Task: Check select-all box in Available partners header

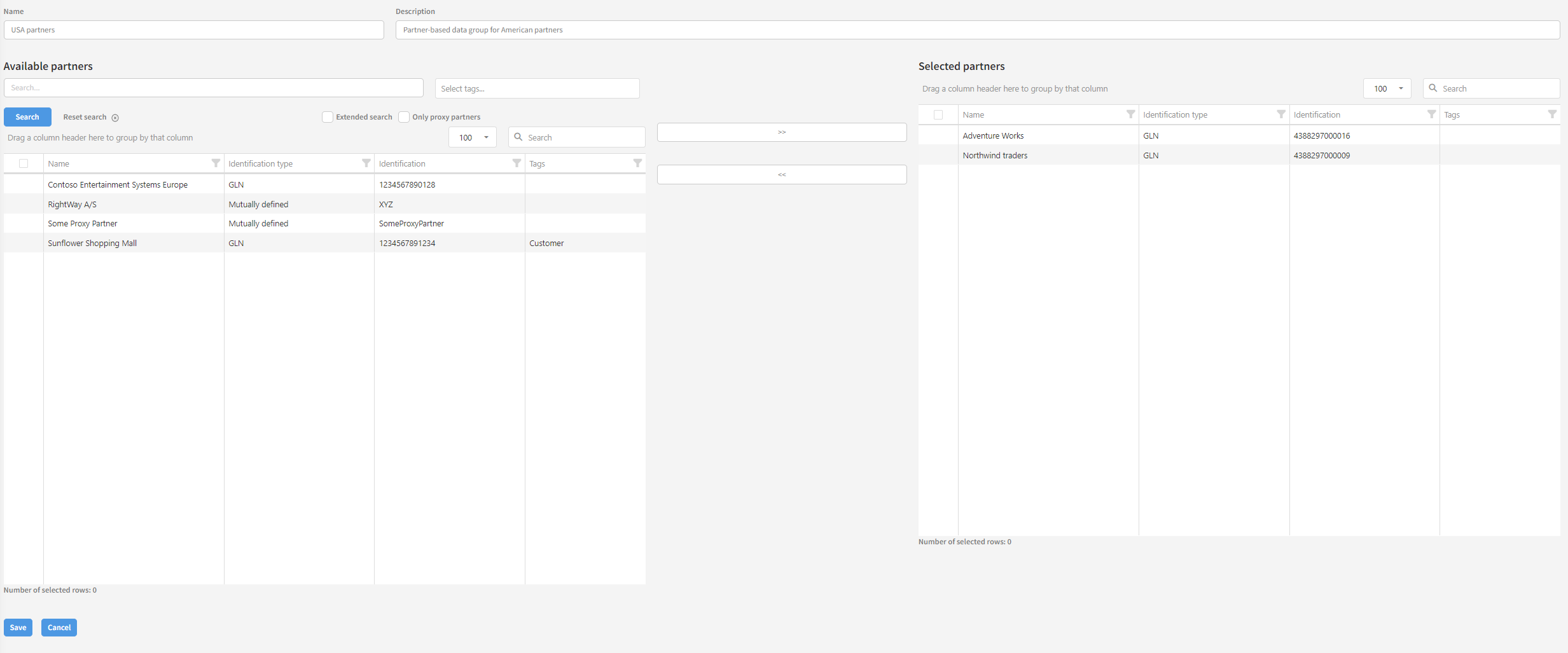Action: click(24, 163)
